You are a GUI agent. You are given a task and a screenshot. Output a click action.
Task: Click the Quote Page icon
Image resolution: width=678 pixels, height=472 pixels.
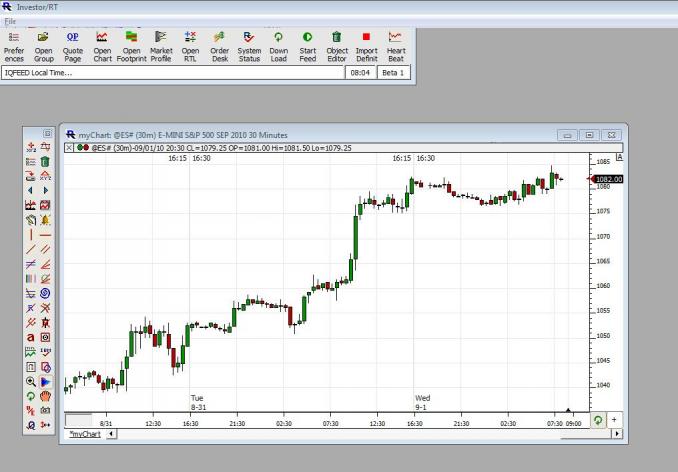tap(72, 46)
